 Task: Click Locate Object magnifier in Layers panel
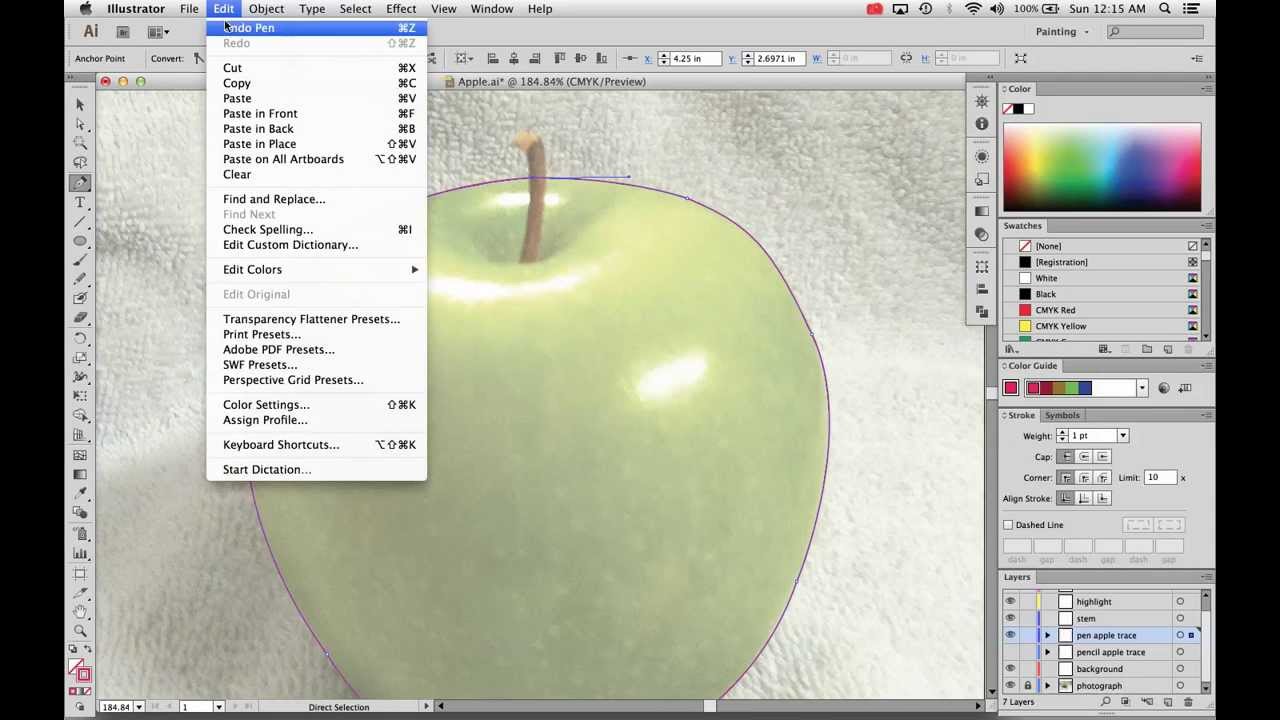pos(1105,702)
